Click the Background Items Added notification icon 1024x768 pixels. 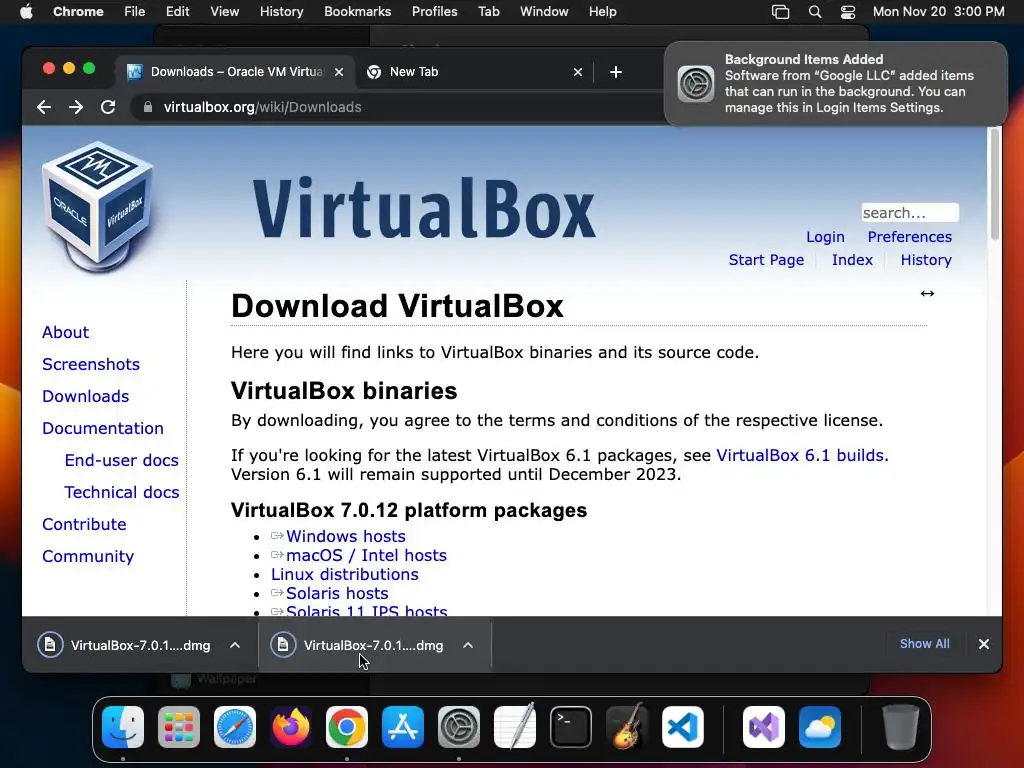pos(696,84)
